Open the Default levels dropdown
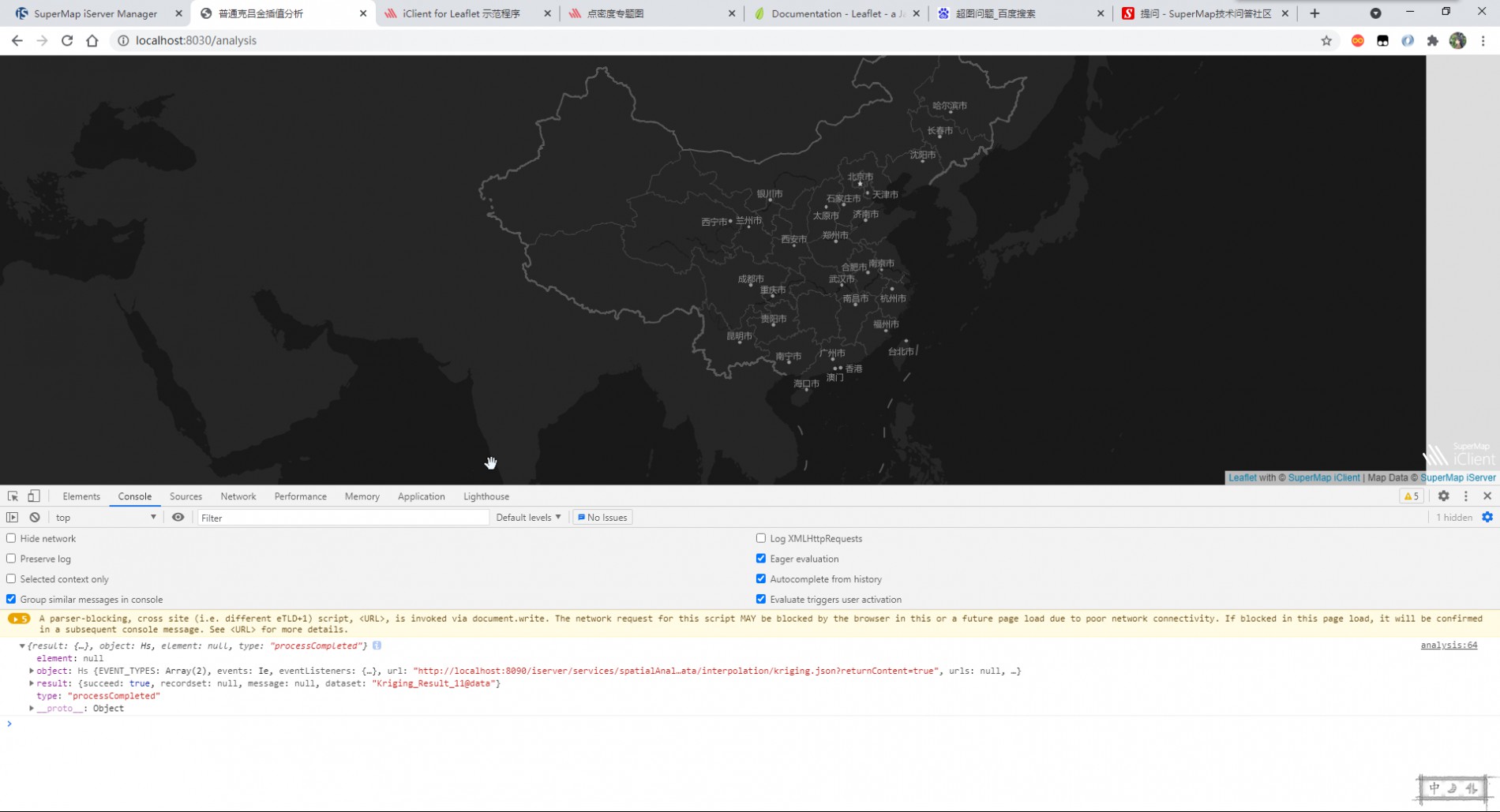 point(528,518)
